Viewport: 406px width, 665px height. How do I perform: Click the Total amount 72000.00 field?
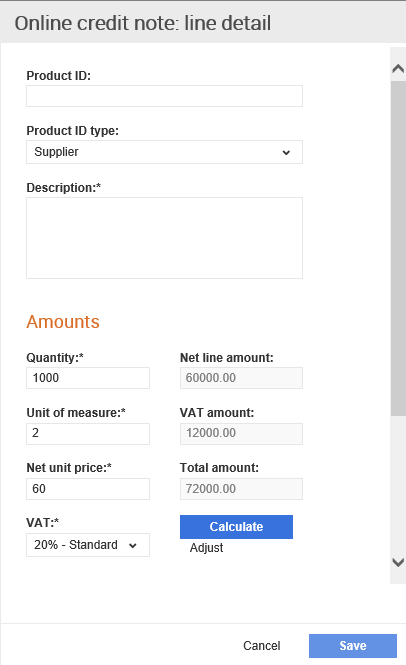241,489
